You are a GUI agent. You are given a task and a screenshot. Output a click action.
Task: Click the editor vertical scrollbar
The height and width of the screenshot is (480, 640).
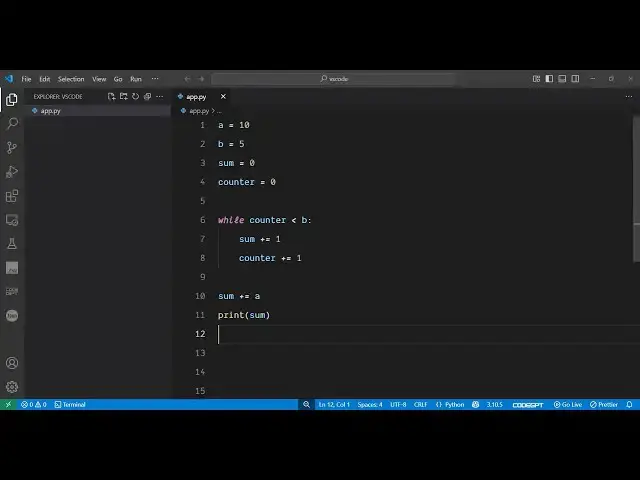pyautogui.click(x=636, y=190)
